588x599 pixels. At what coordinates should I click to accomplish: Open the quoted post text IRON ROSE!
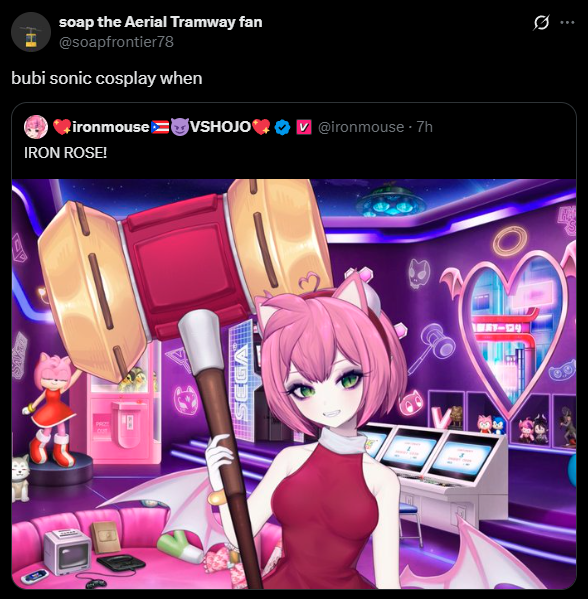65,153
